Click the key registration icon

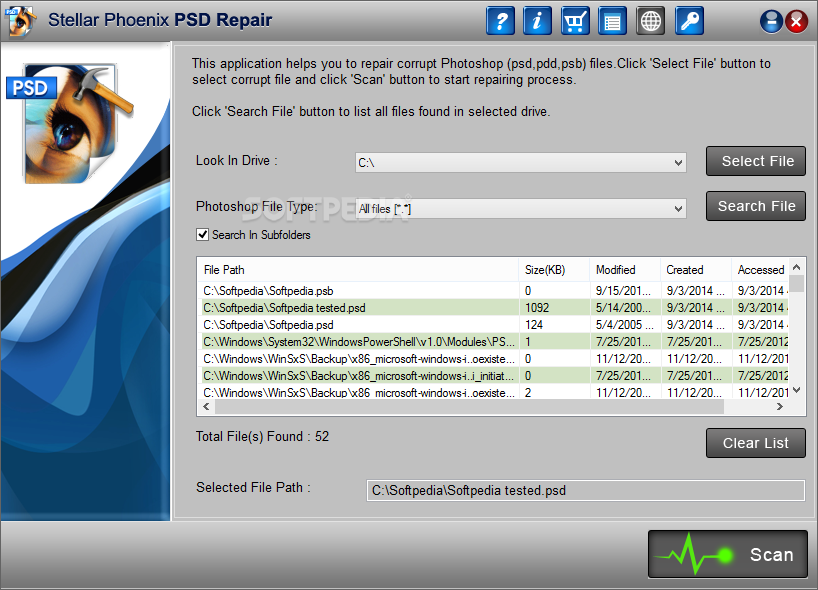tap(689, 21)
